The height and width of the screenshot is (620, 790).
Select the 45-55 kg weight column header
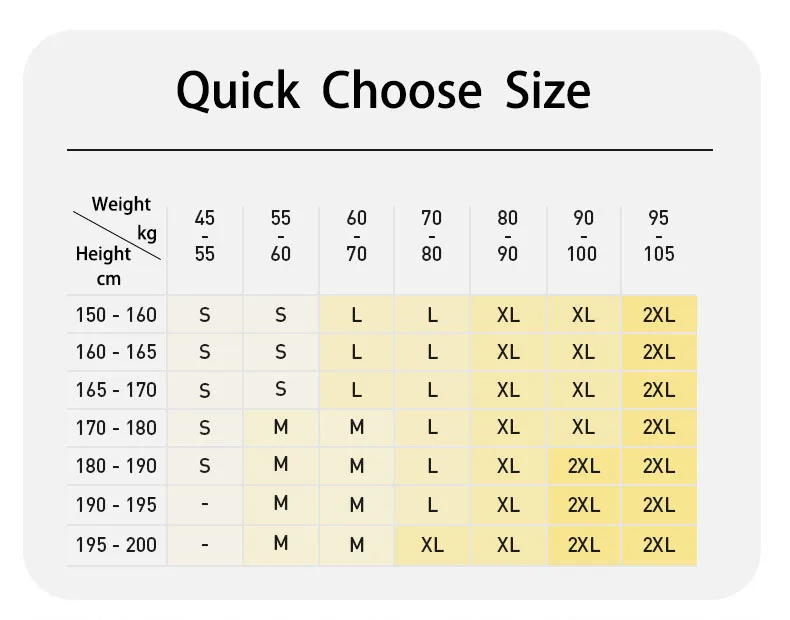coord(205,236)
